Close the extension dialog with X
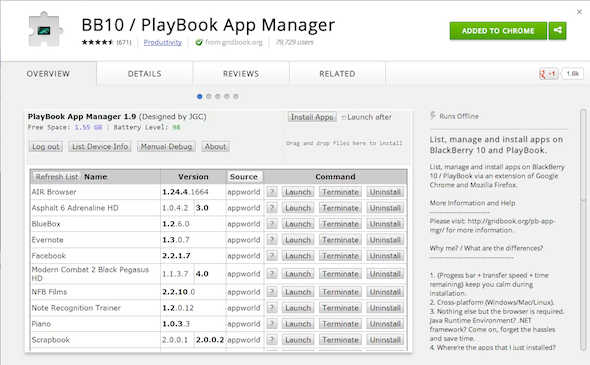Screen dimensions: 590x365 tap(579, 12)
